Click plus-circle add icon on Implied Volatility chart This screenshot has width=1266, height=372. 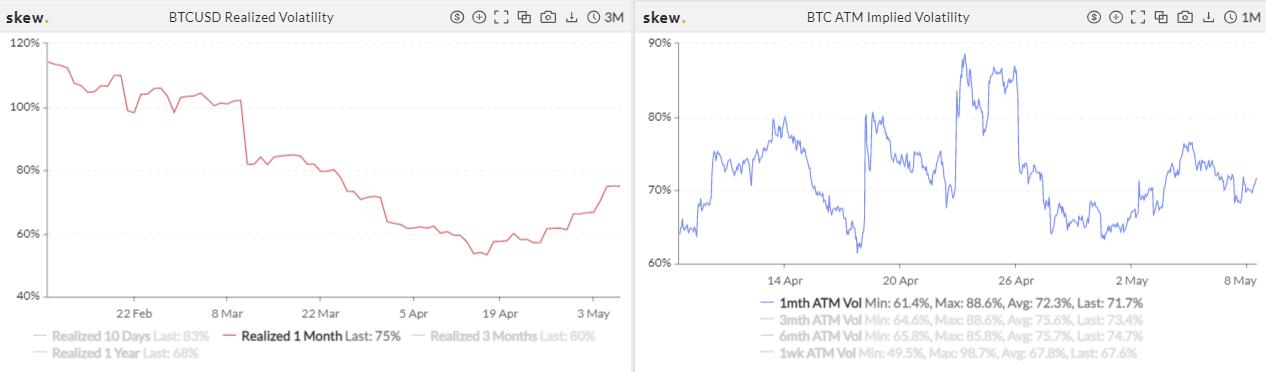coord(1116,17)
